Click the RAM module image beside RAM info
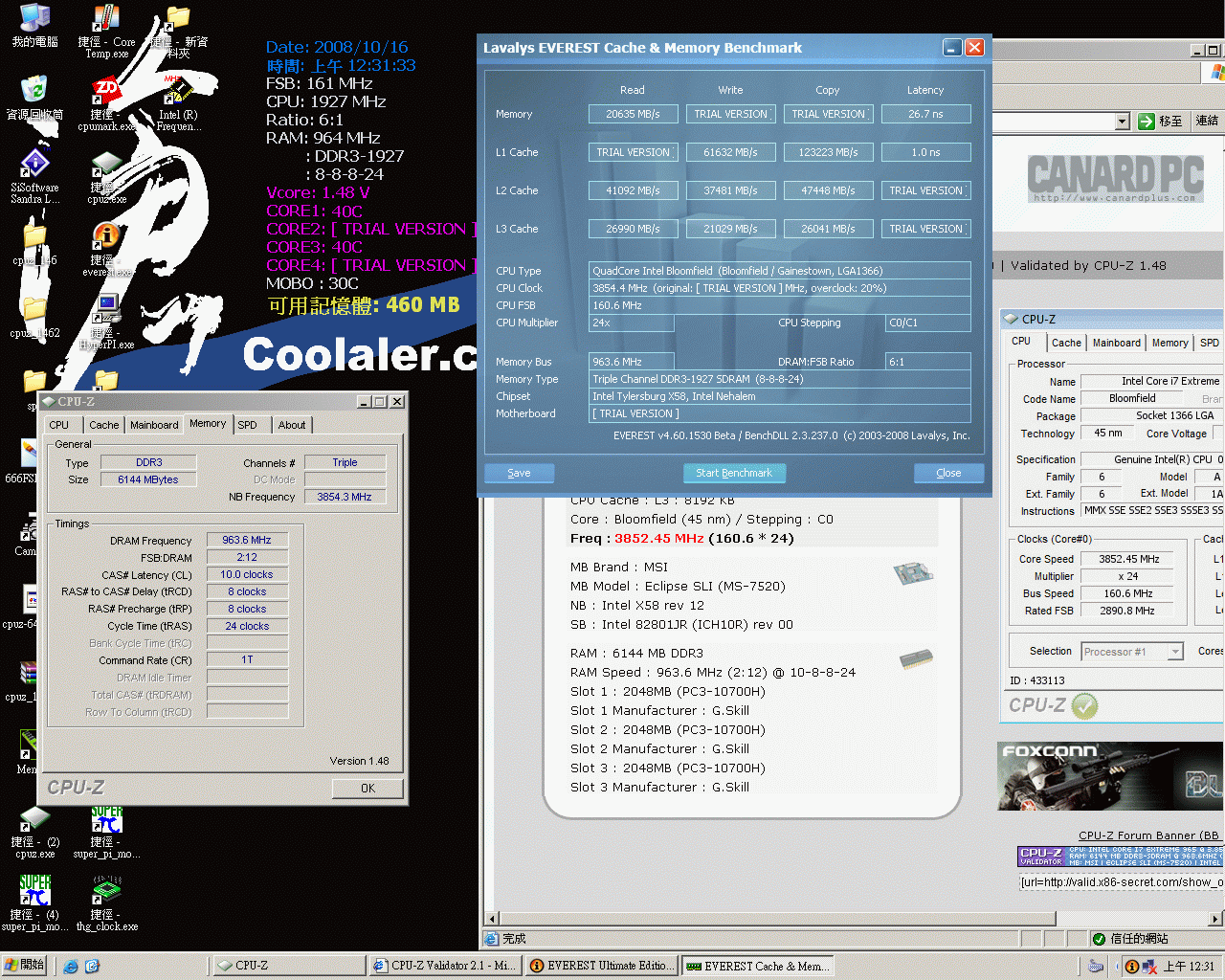Image resolution: width=1225 pixels, height=980 pixels. (916, 658)
